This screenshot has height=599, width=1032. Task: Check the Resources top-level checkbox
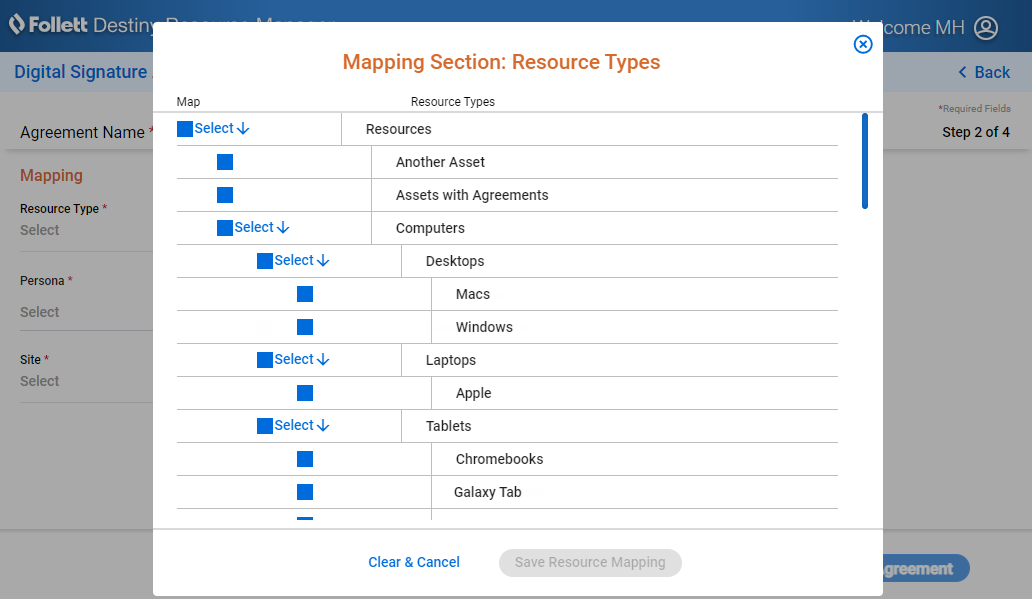tap(185, 129)
